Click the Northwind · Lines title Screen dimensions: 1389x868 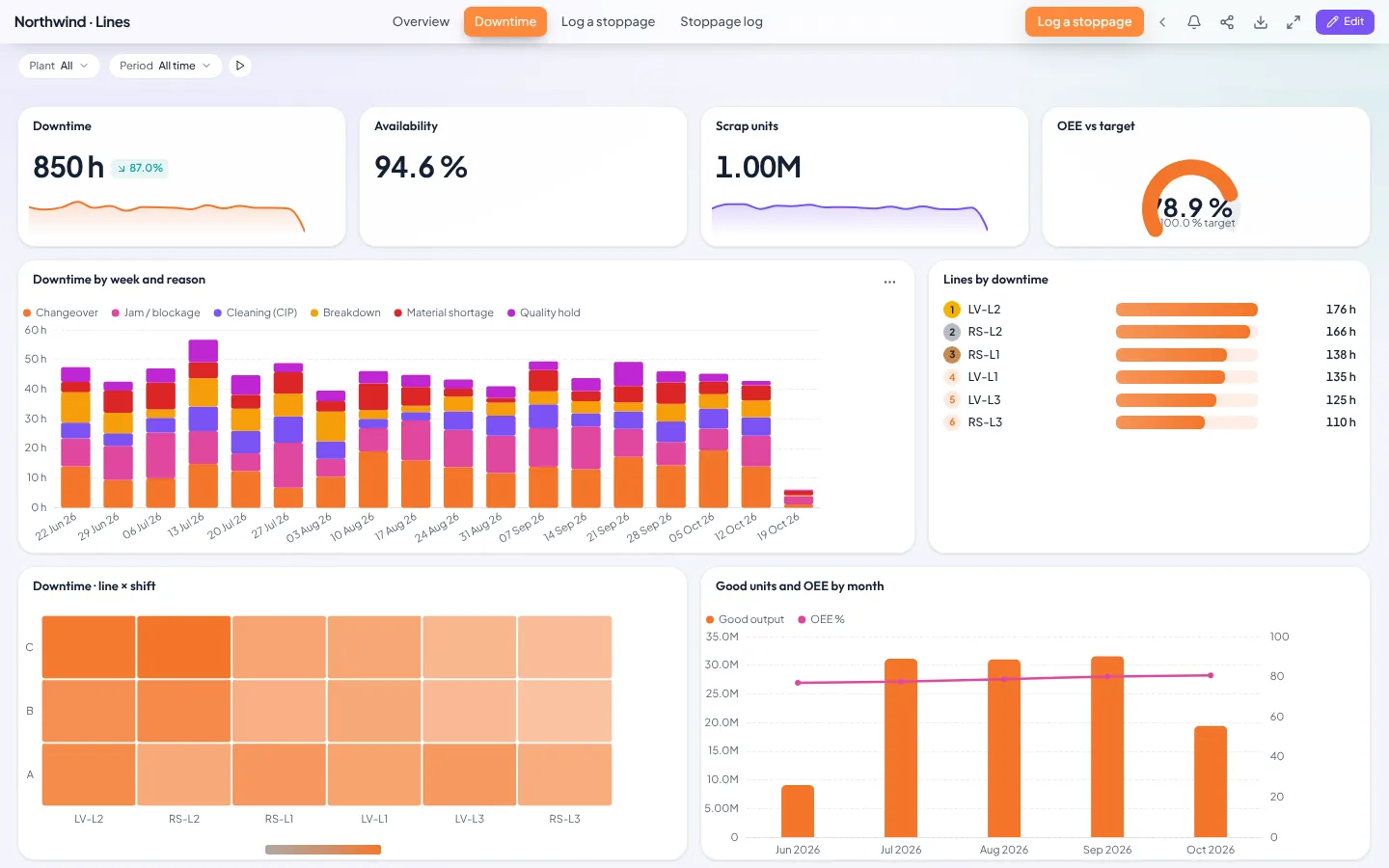72,22
